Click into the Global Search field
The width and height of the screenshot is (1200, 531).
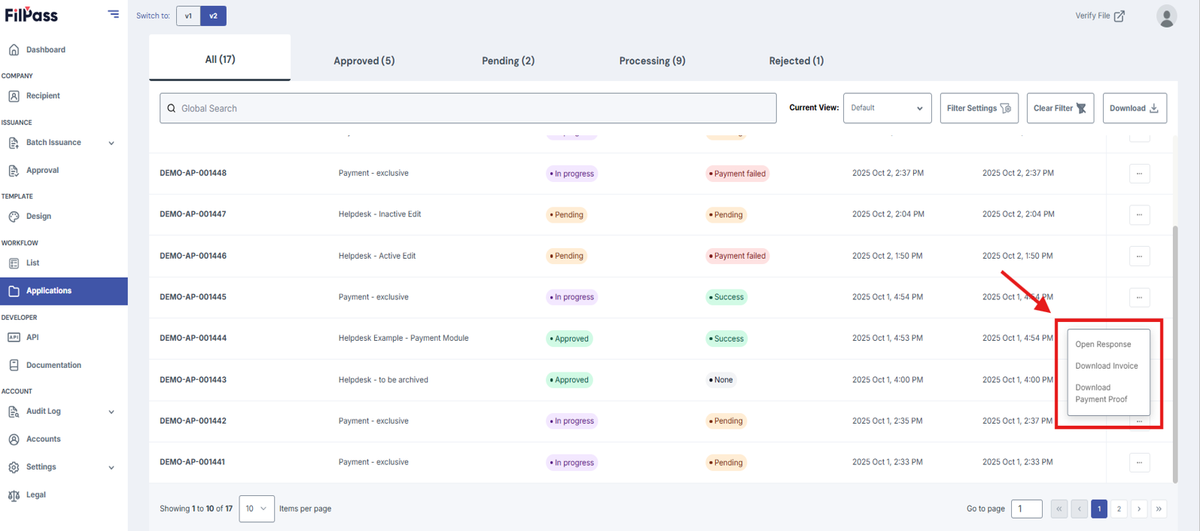pos(468,108)
